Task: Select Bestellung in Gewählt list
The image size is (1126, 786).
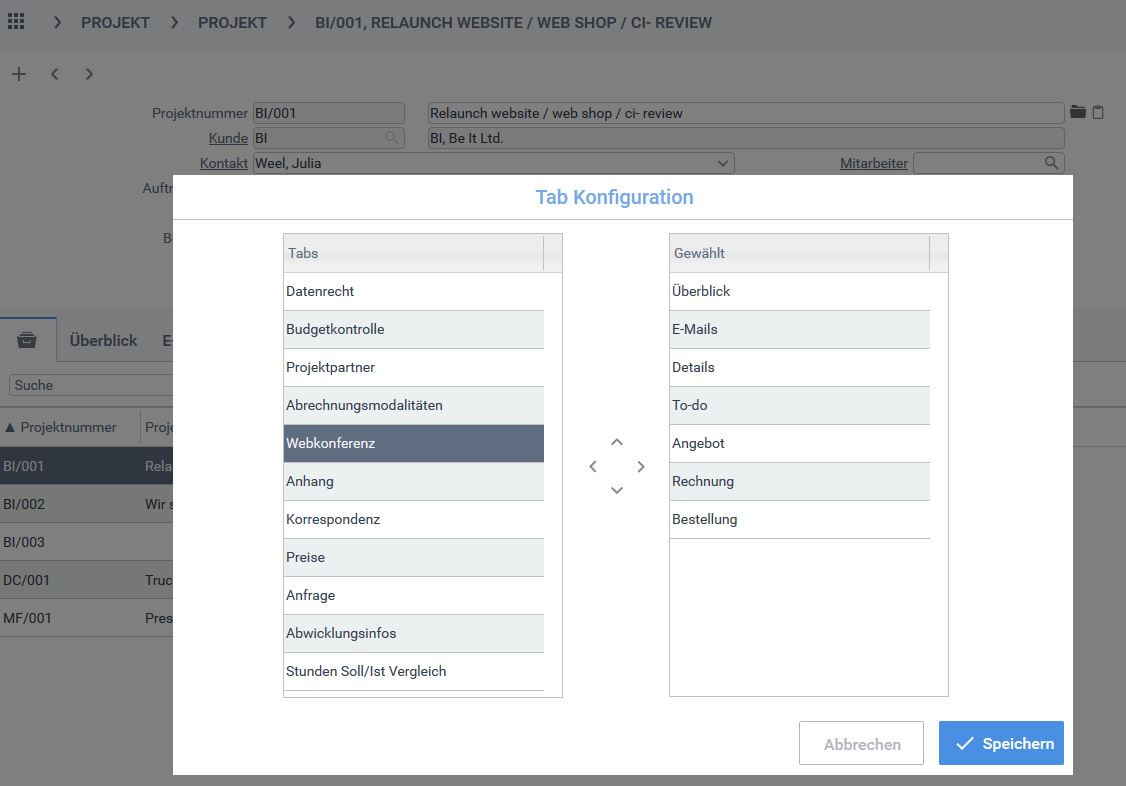Action: (800, 520)
